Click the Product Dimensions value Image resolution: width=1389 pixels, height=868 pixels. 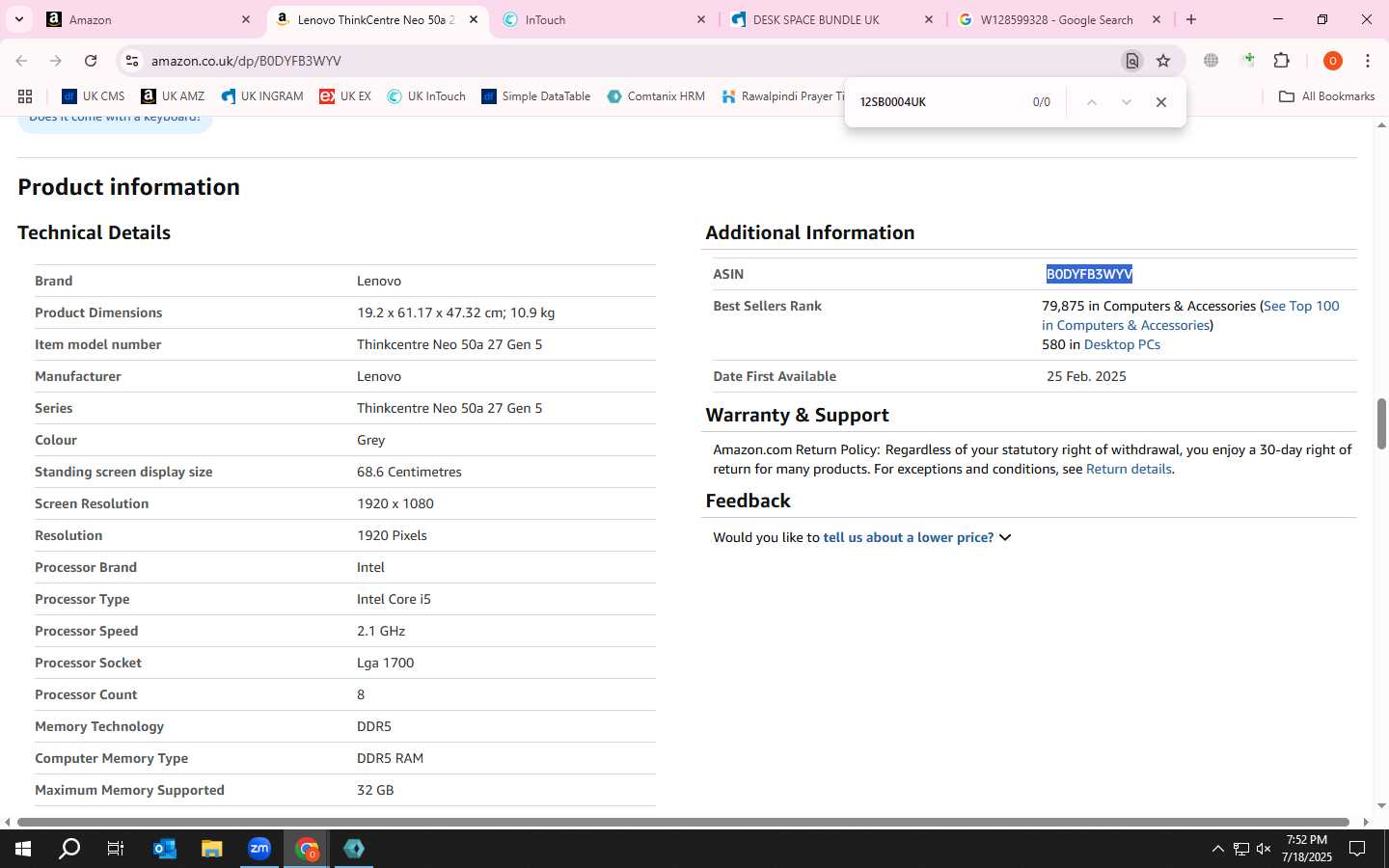[455, 312]
